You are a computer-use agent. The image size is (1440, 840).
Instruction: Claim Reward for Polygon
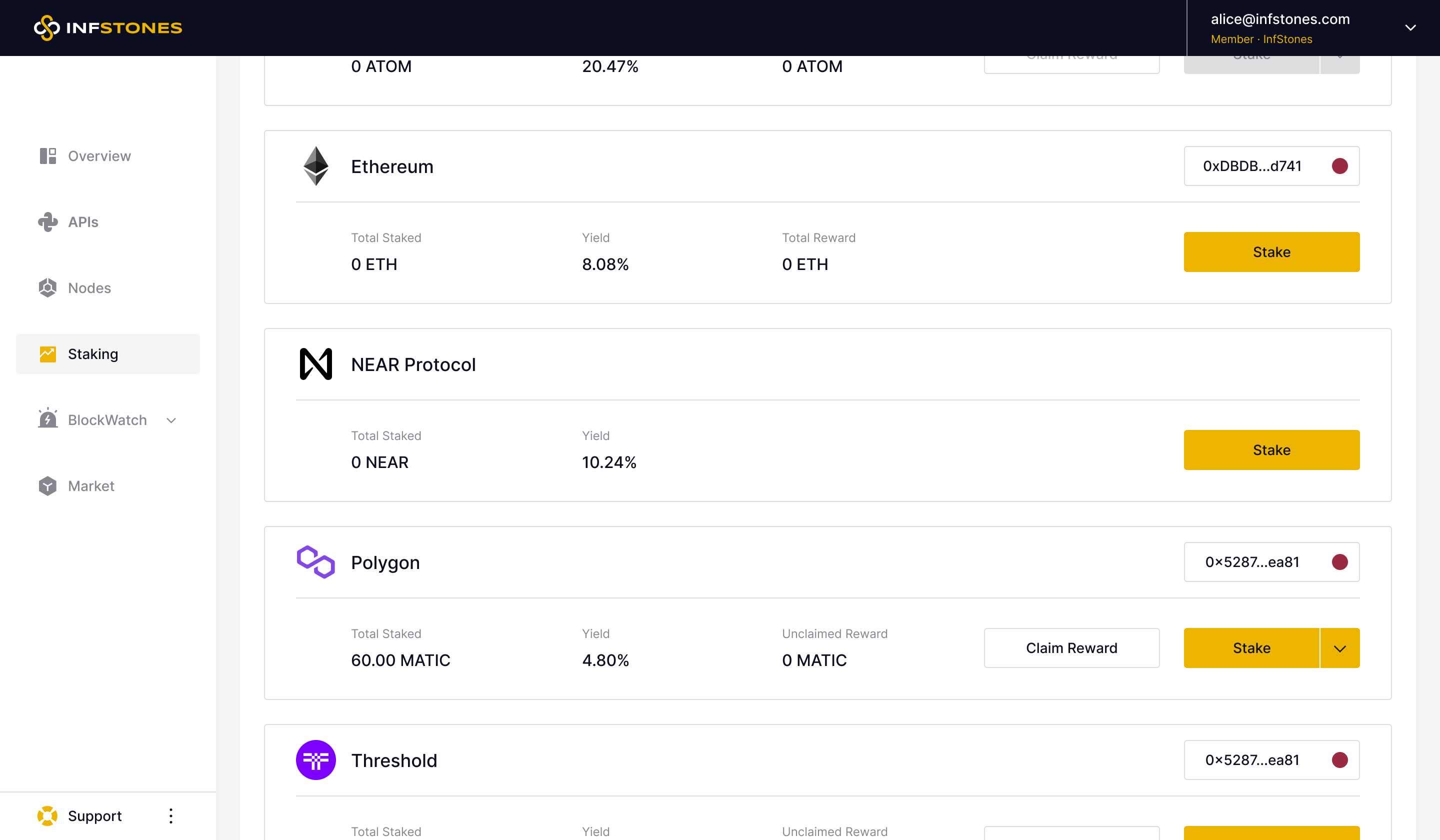tap(1071, 648)
